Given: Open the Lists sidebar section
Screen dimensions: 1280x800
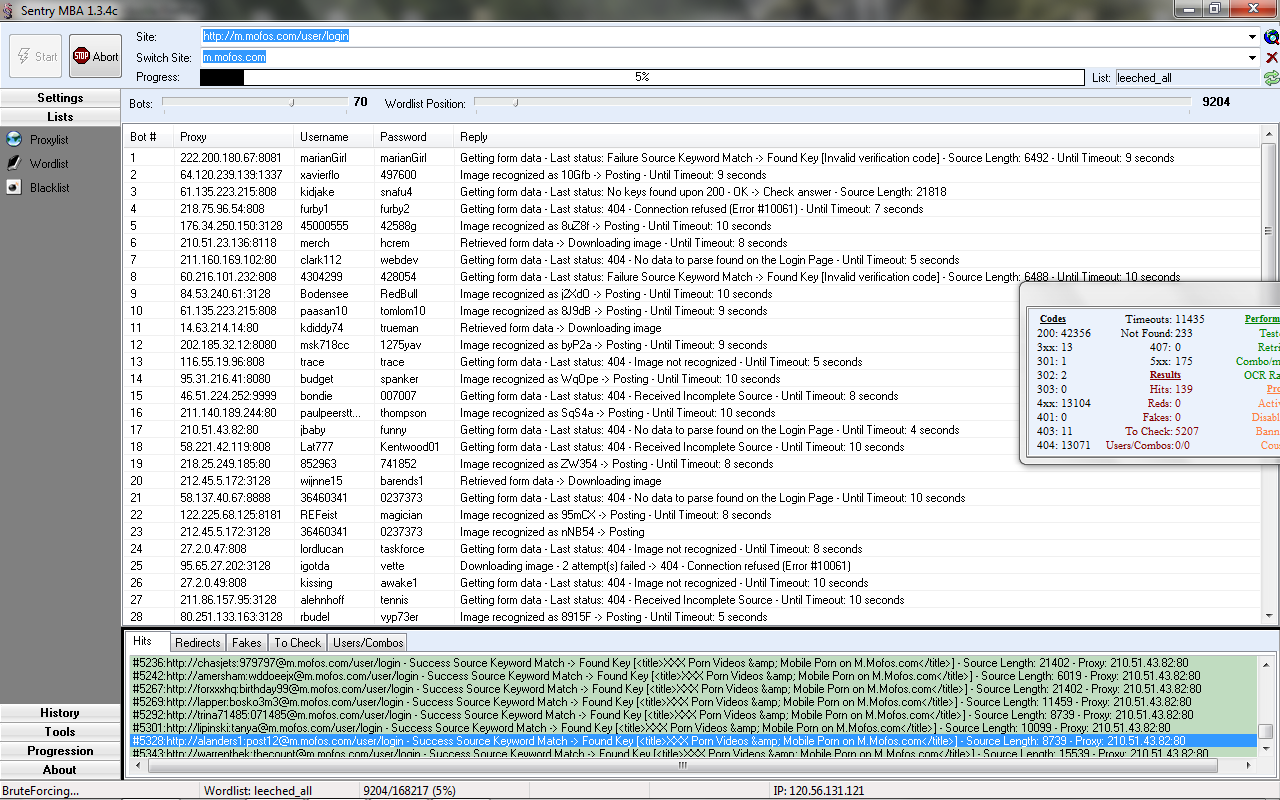Looking at the screenshot, I should point(60,117).
